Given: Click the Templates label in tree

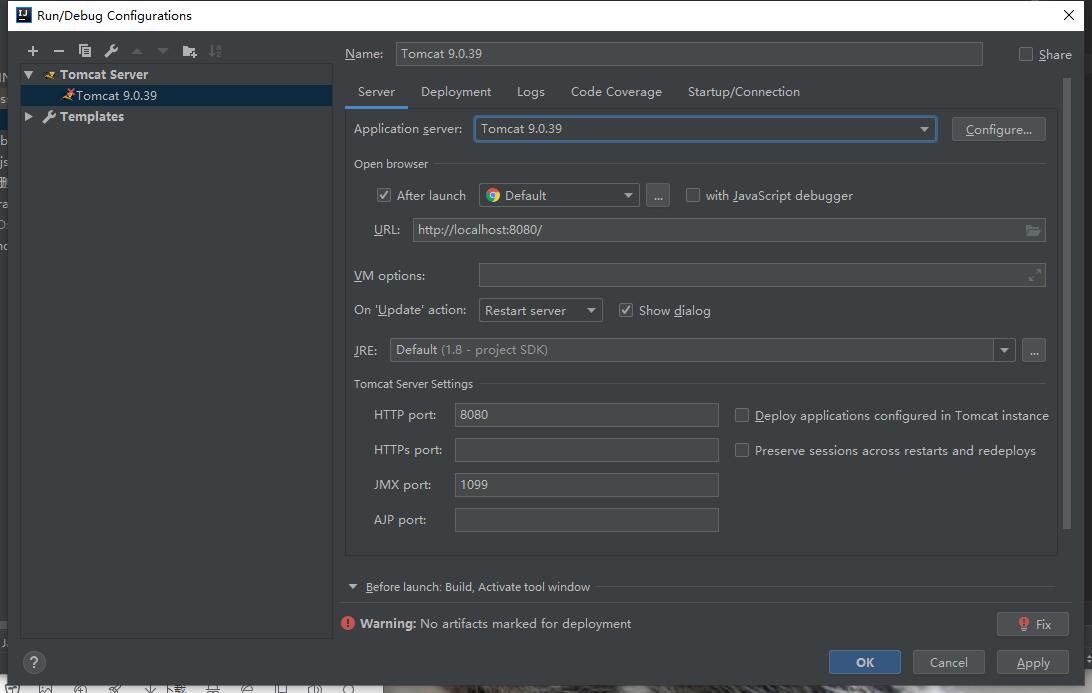Looking at the screenshot, I should pyautogui.click(x=92, y=116).
